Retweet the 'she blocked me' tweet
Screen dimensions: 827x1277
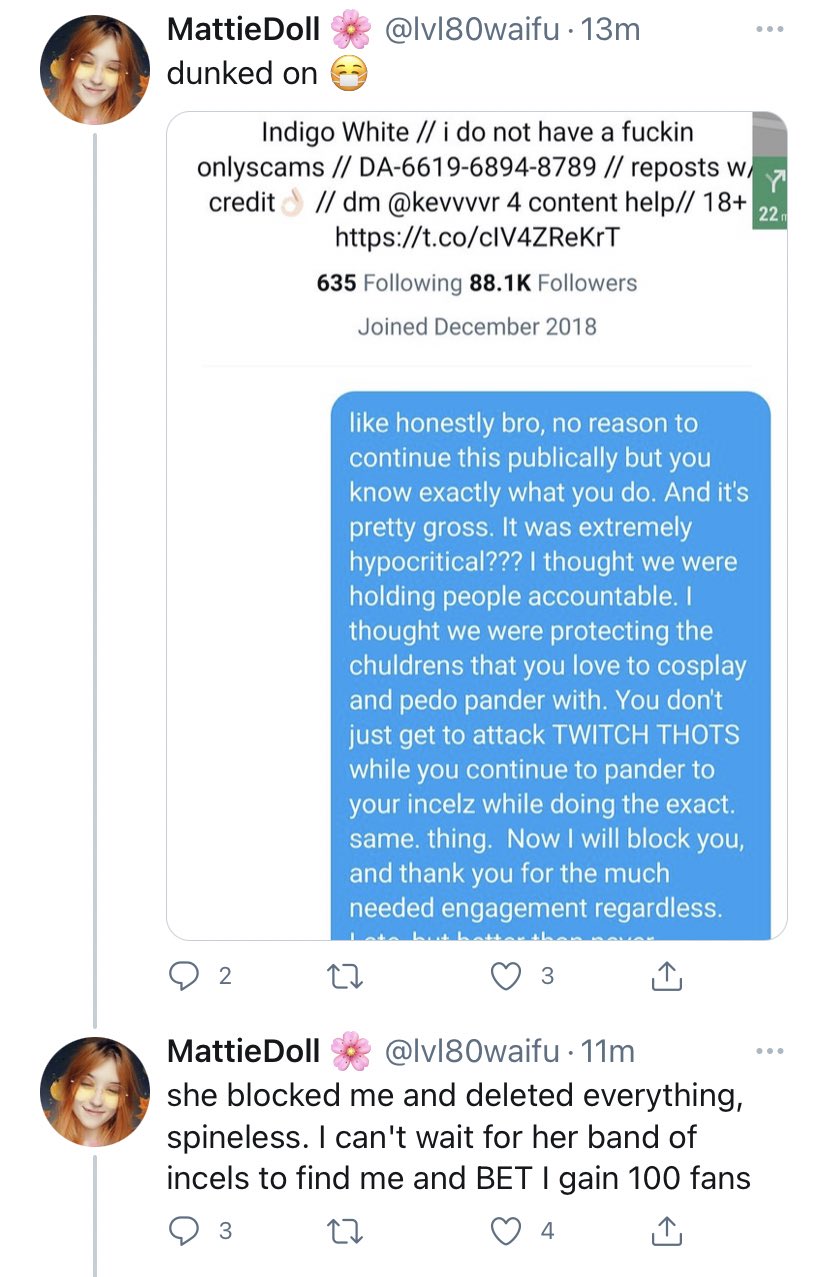(346, 1230)
